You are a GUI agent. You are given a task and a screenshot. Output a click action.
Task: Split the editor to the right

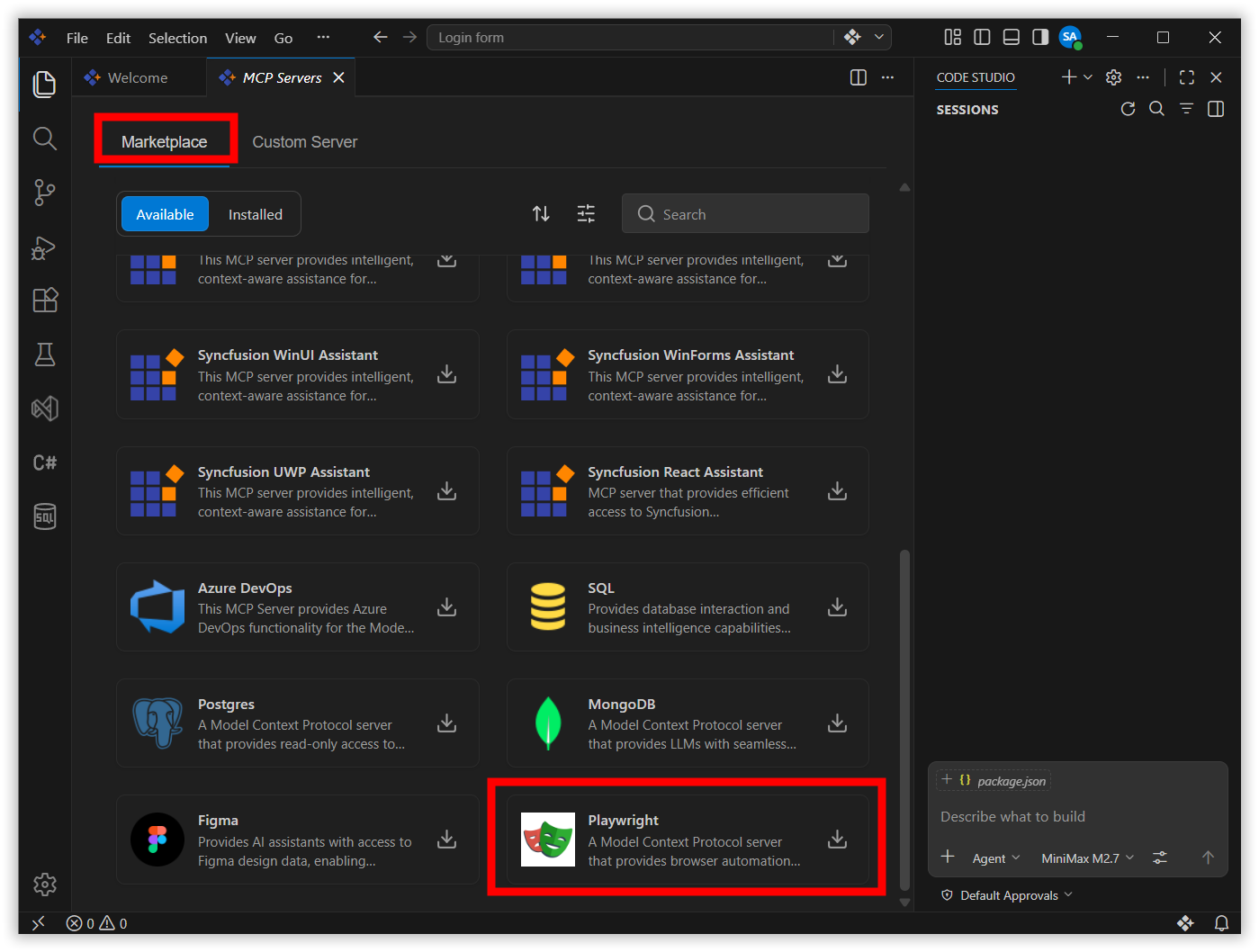click(859, 77)
